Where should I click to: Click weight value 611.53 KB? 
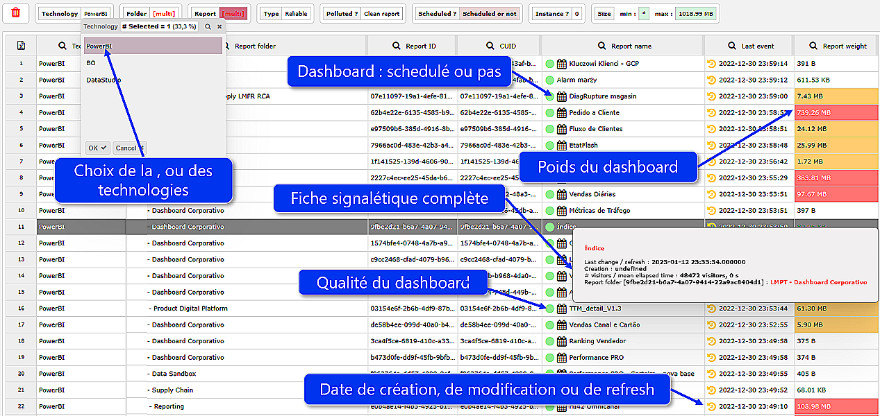point(812,80)
